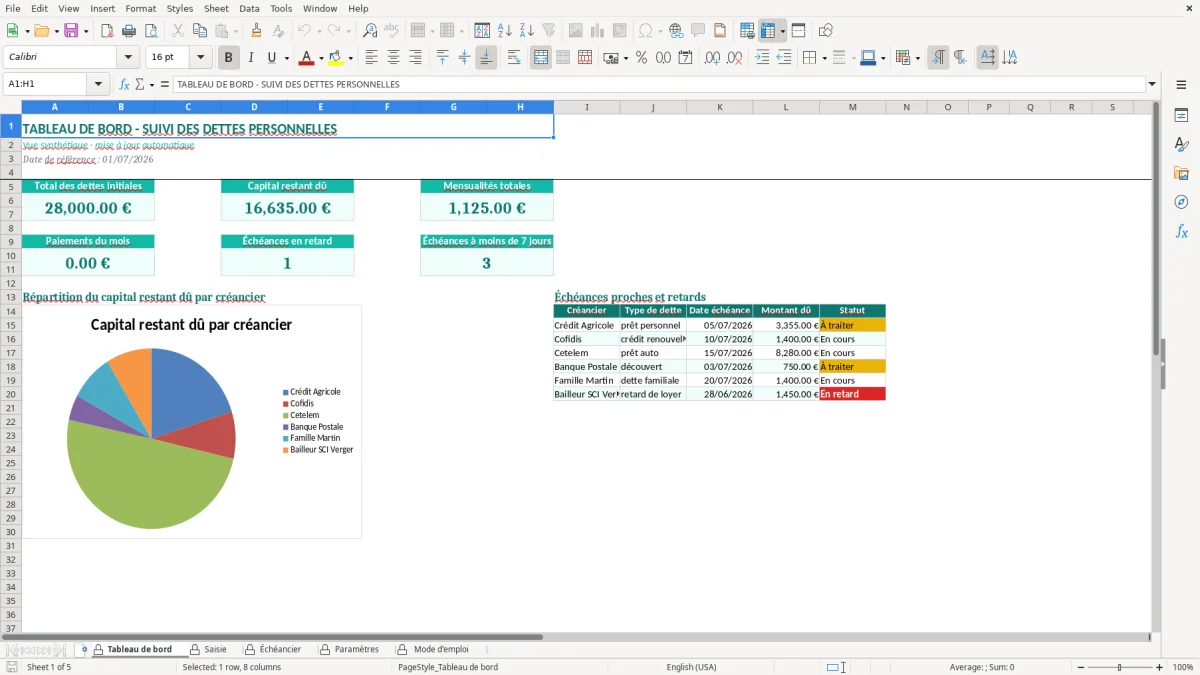The image size is (1200, 675).
Task: Open the Function Wizard
Action: click(x=124, y=85)
